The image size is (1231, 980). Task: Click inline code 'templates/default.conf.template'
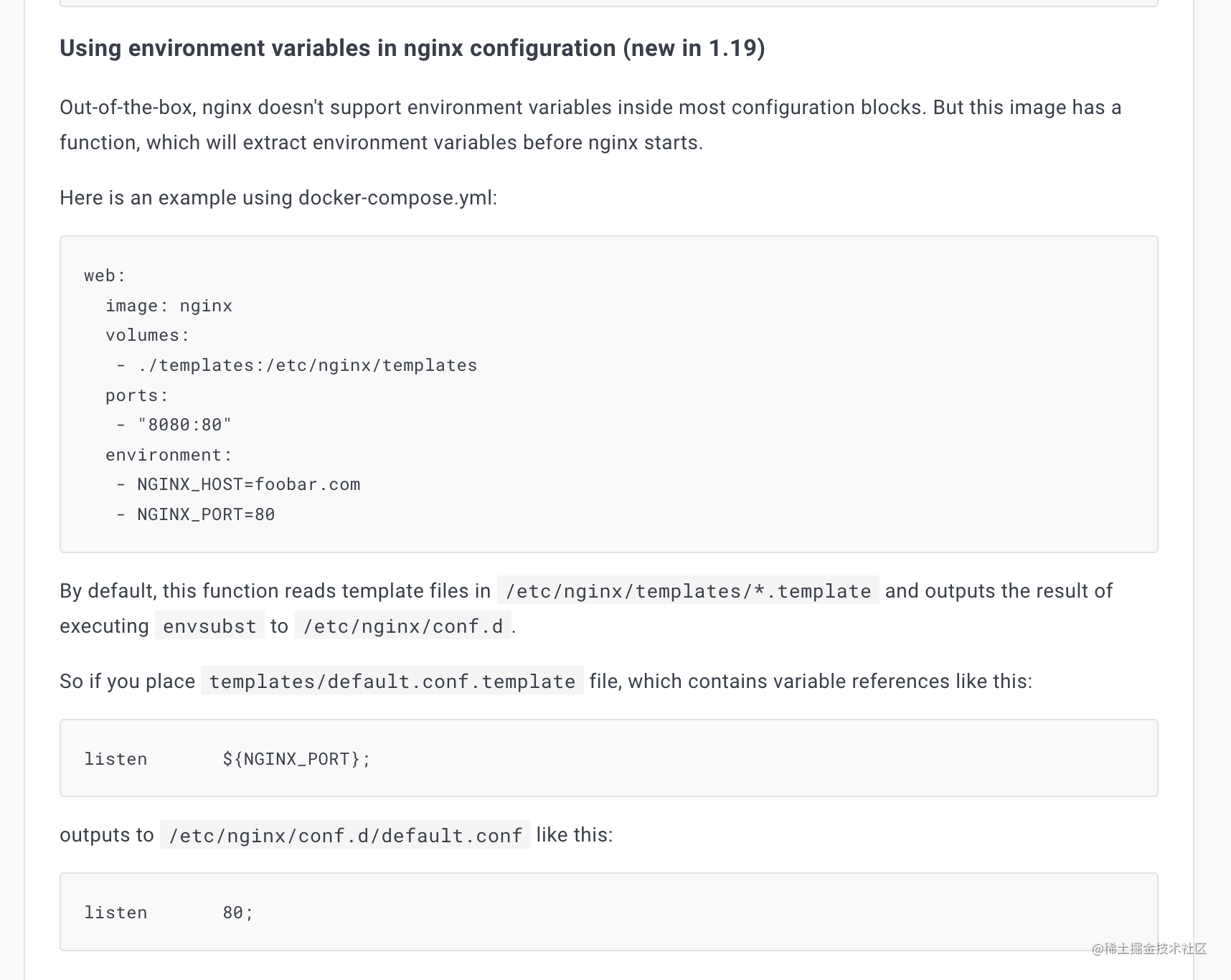(392, 681)
